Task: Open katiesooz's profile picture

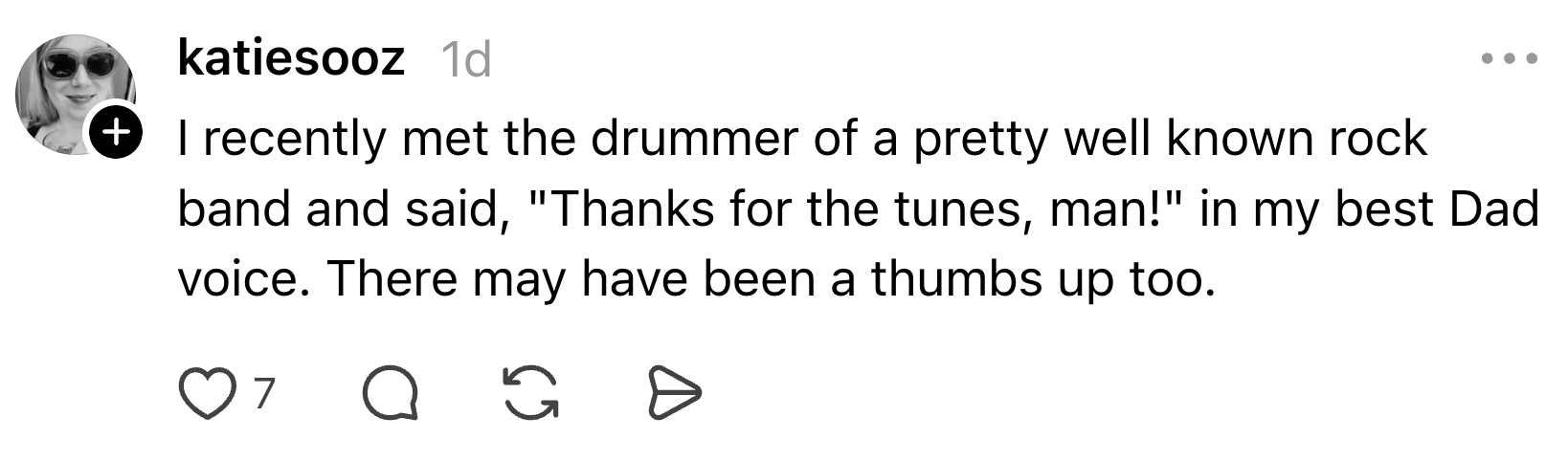Action: point(73,91)
